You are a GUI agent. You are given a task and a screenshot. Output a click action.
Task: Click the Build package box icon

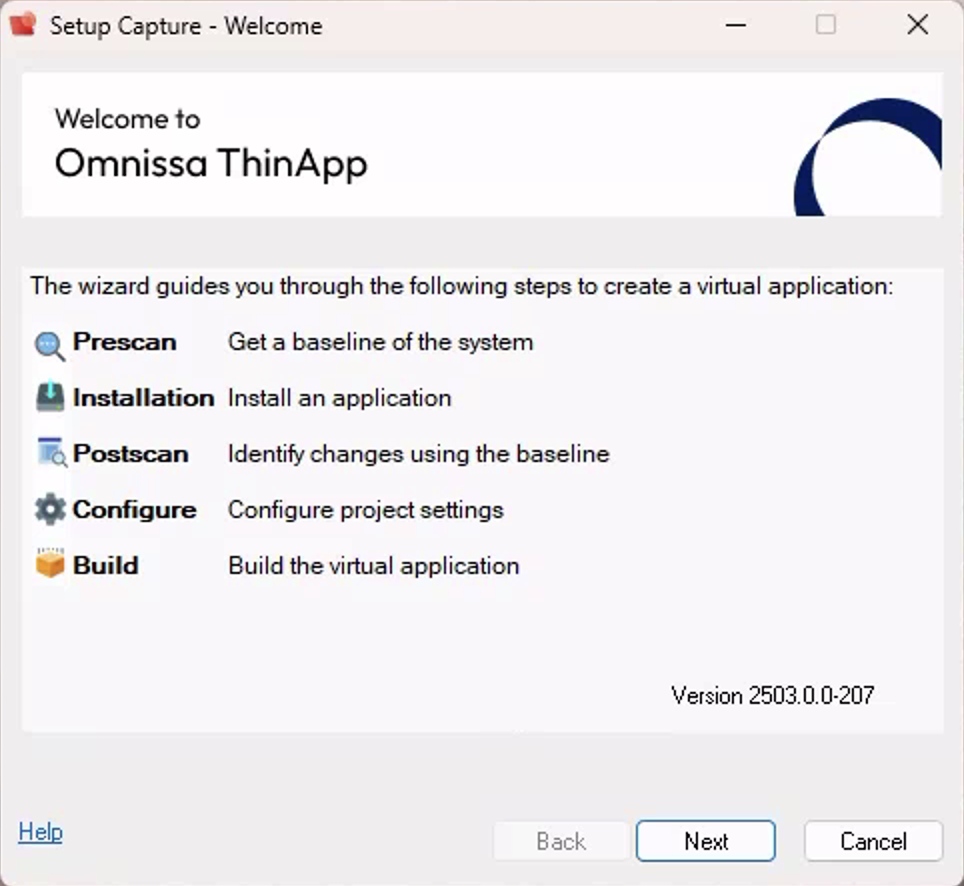point(49,565)
